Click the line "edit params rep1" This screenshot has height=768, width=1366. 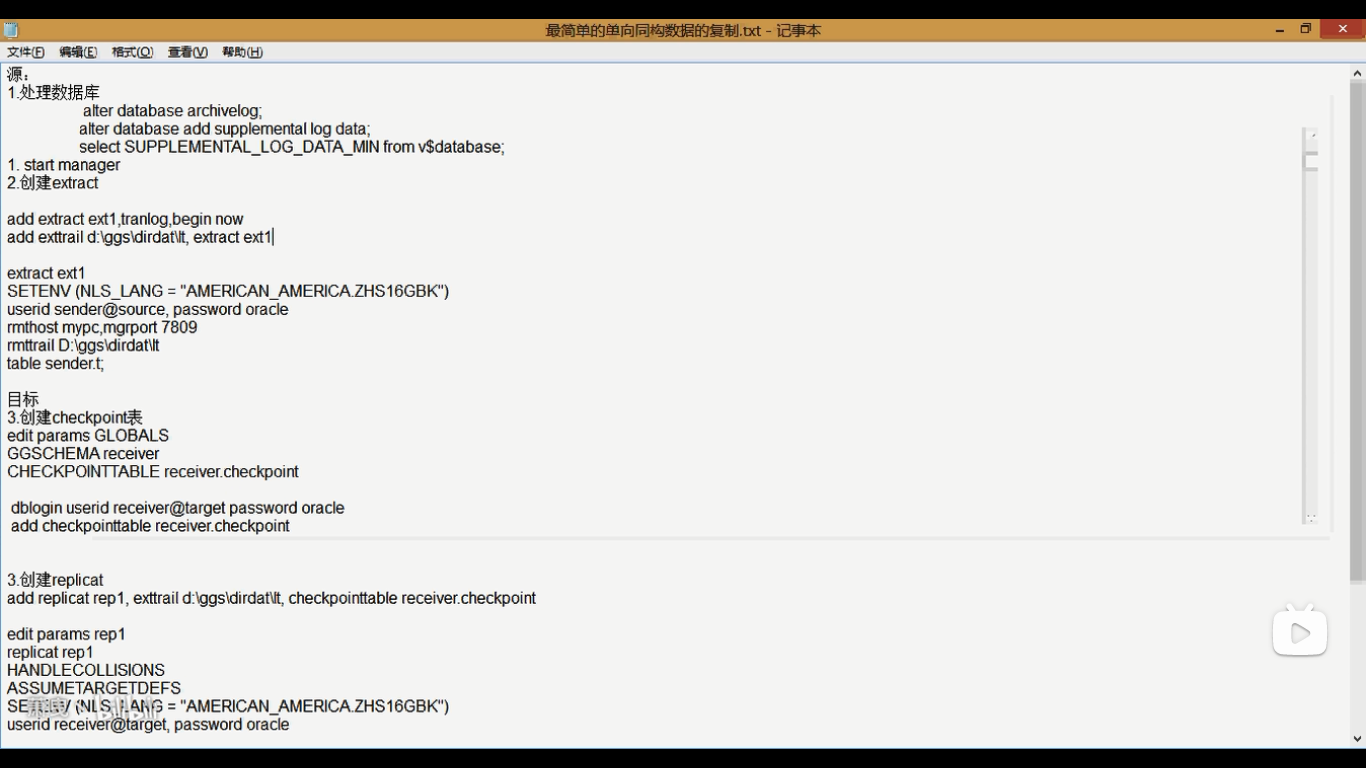(66, 633)
